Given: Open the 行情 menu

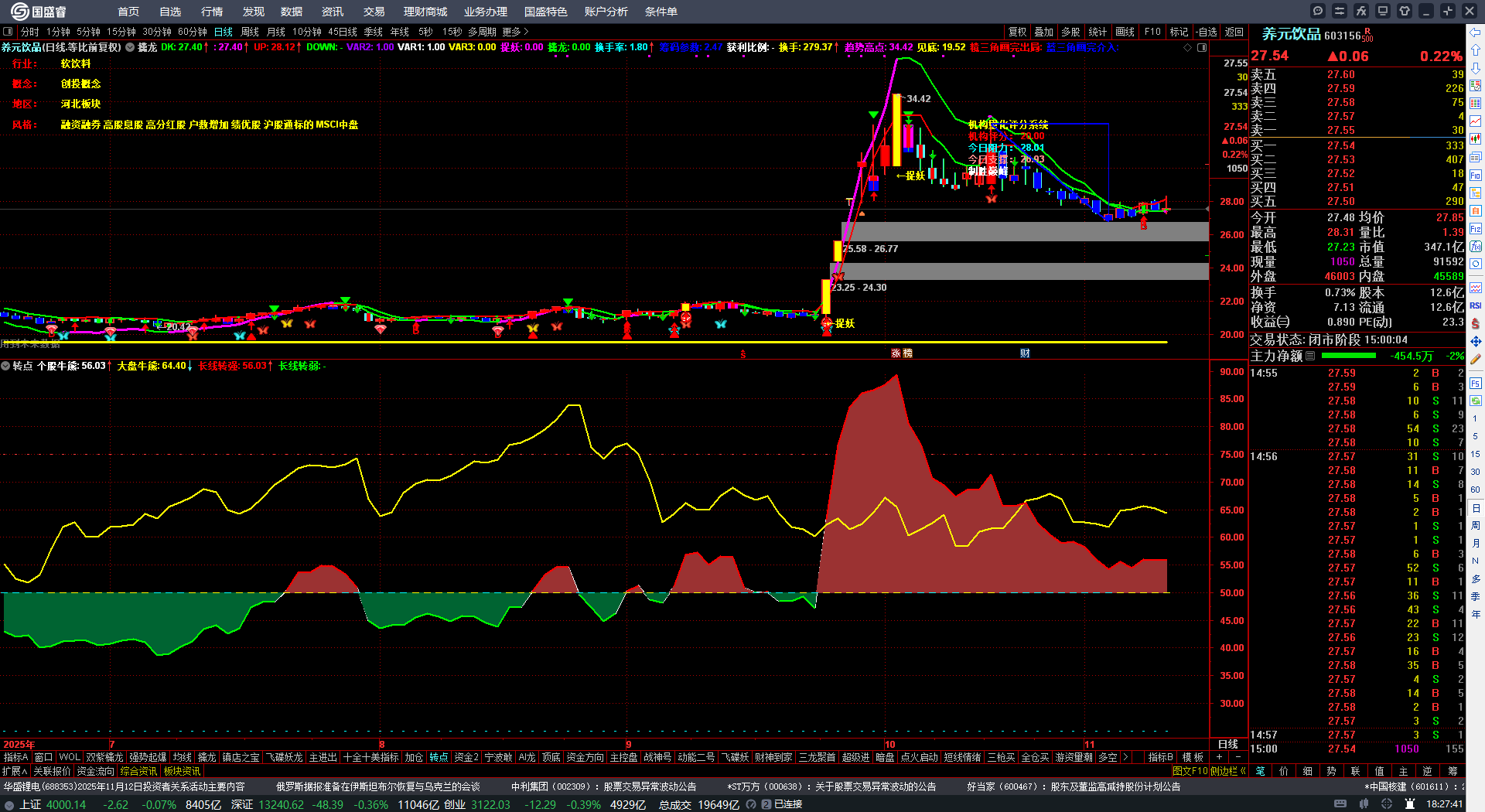Looking at the screenshot, I should [x=211, y=12].
